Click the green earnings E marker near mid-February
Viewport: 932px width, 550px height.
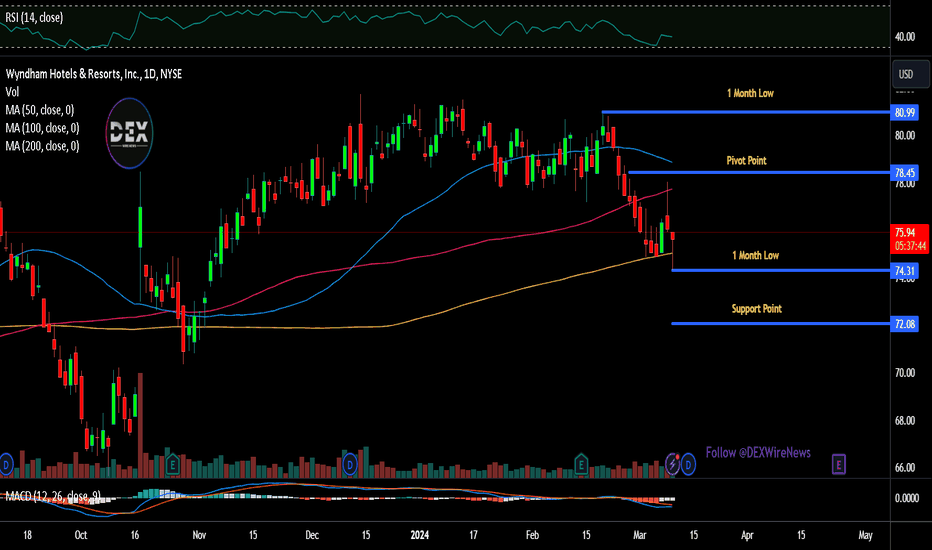pos(581,464)
